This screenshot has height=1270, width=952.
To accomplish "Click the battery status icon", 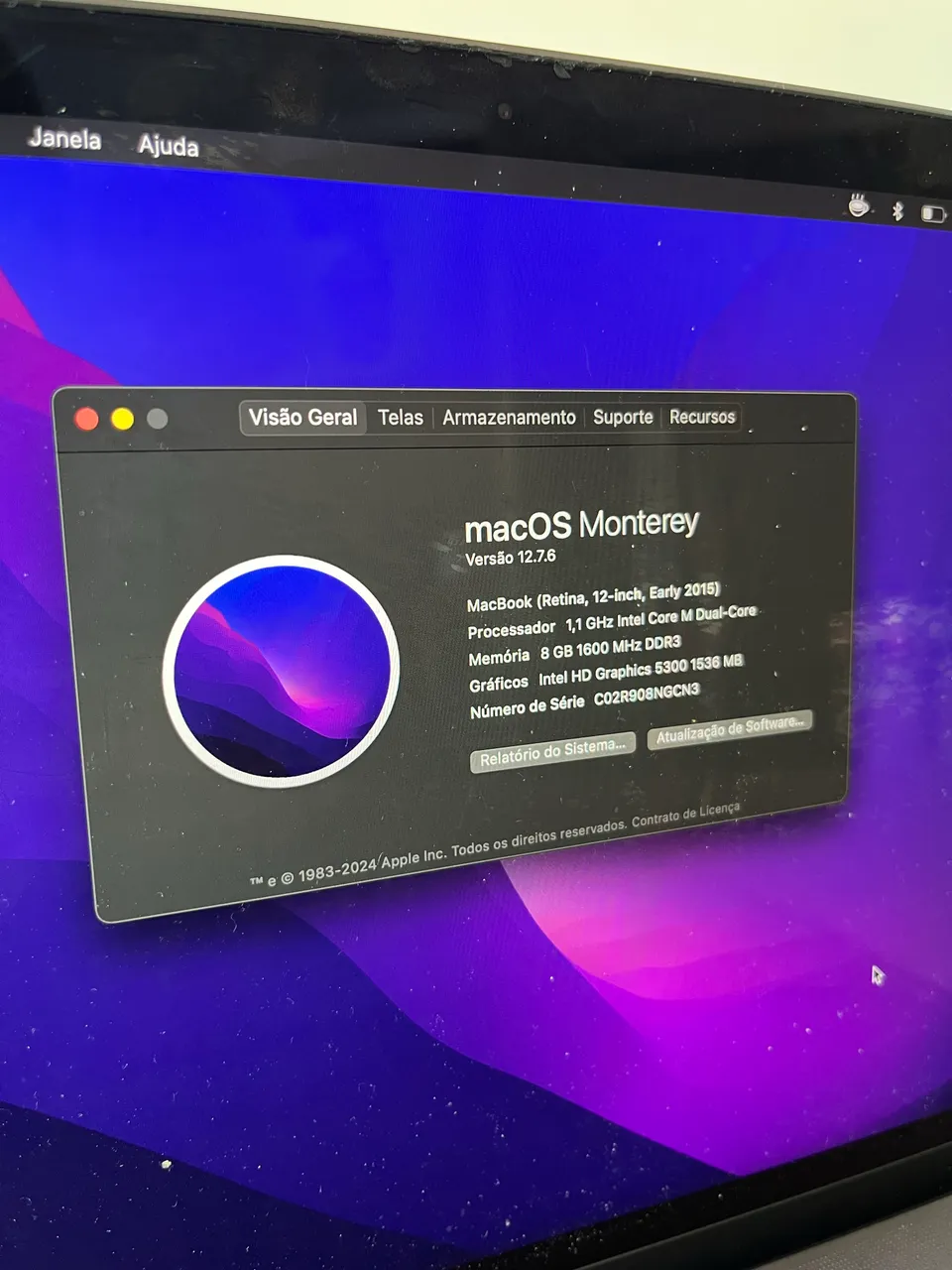I will click(932, 213).
